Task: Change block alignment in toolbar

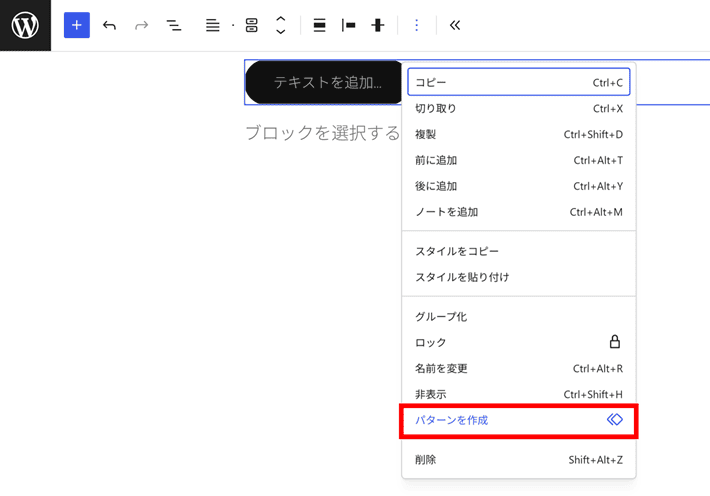Action: click(320, 25)
